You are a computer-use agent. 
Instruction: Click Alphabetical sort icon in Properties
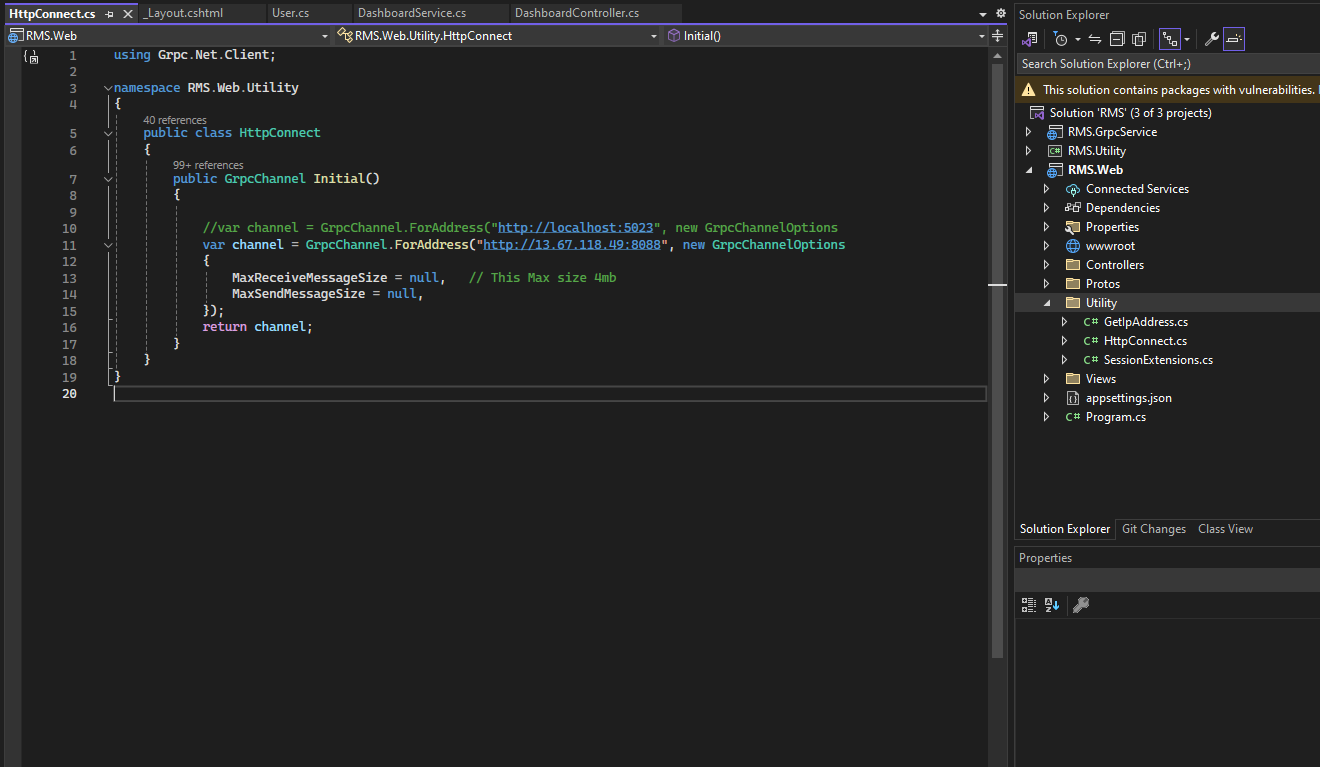click(x=1052, y=604)
